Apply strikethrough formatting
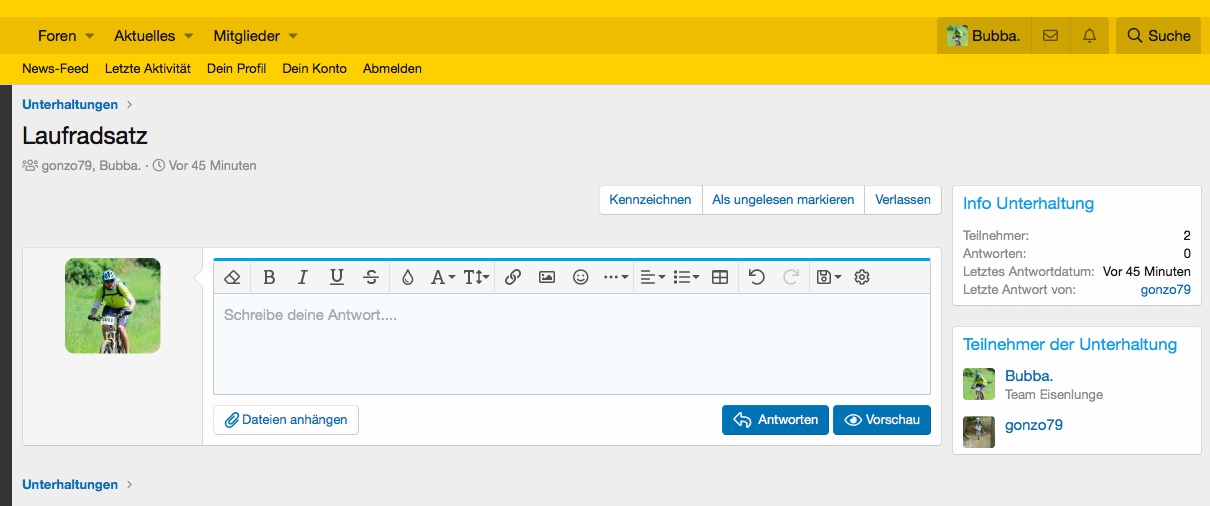The height and width of the screenshot is (506, 1210). (x=371, y=277)
